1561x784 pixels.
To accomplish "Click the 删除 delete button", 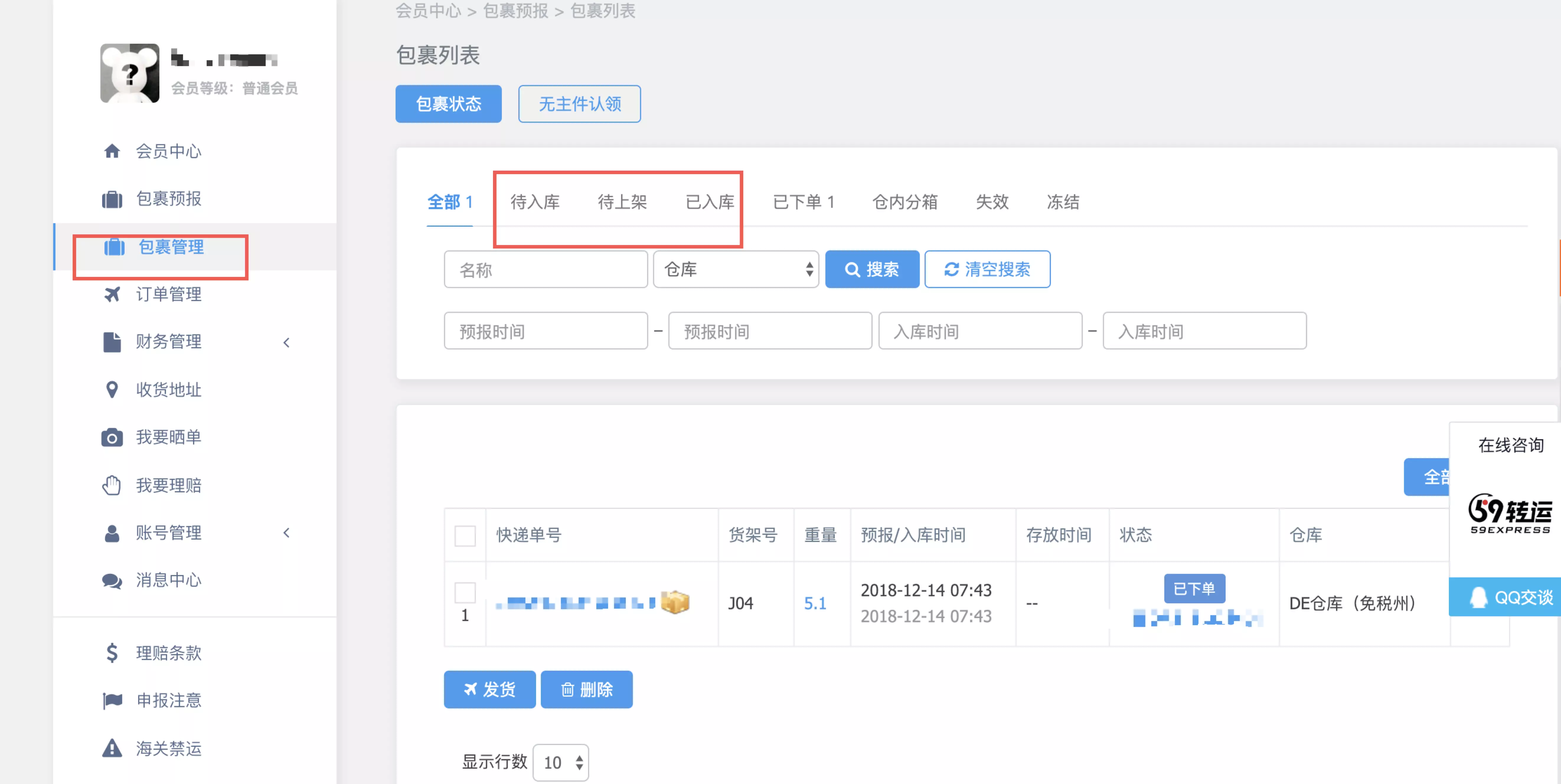I will [x=587, y=690].
